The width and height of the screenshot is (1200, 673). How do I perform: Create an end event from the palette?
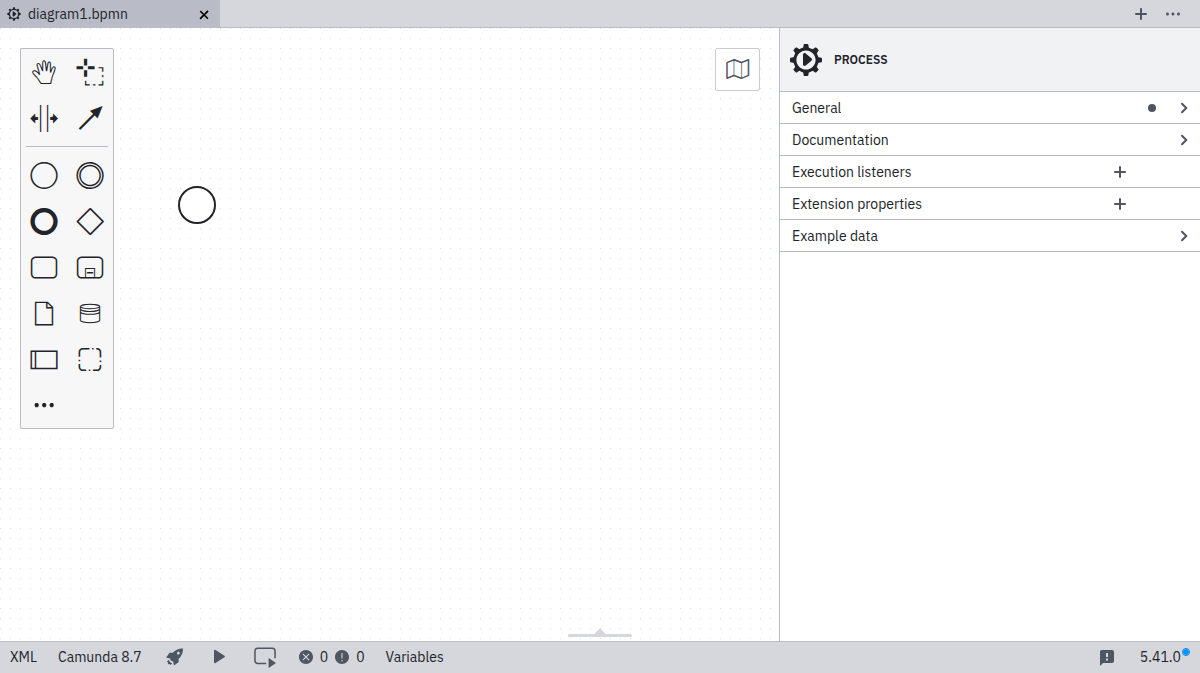(x=44, y=221)
